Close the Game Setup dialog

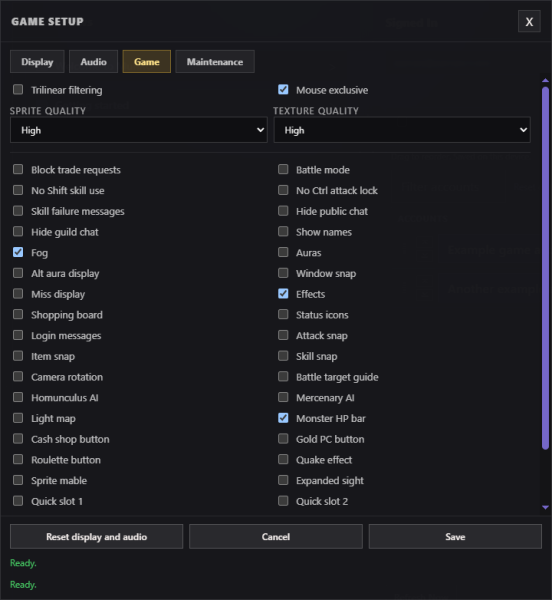coord(529,21)
